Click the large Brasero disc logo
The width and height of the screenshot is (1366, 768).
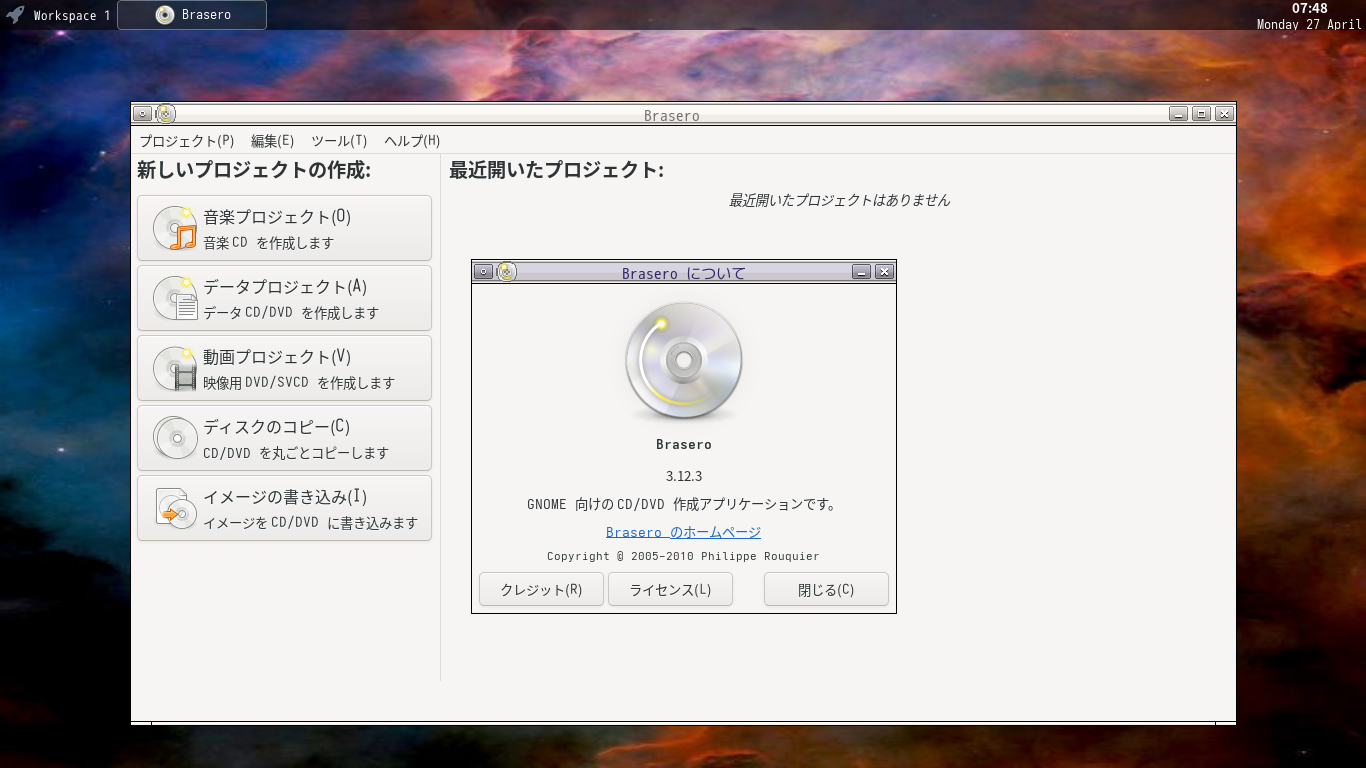[x=684, y=361]
